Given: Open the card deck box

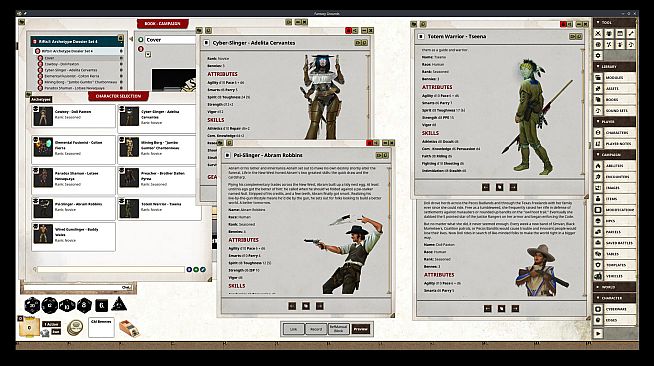Looking at the screenshot, I should tap(129, 328).
